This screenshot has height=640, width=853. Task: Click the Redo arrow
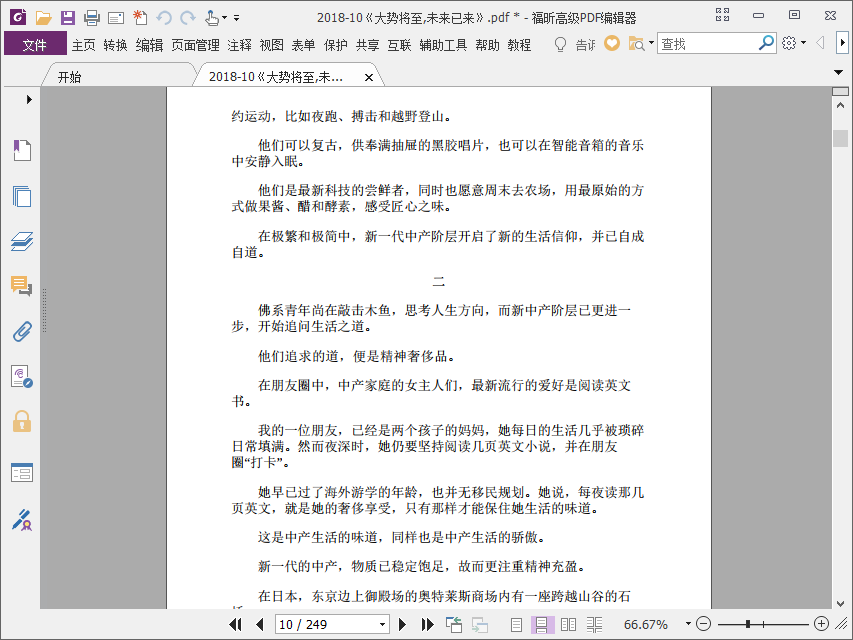[188, 18]
